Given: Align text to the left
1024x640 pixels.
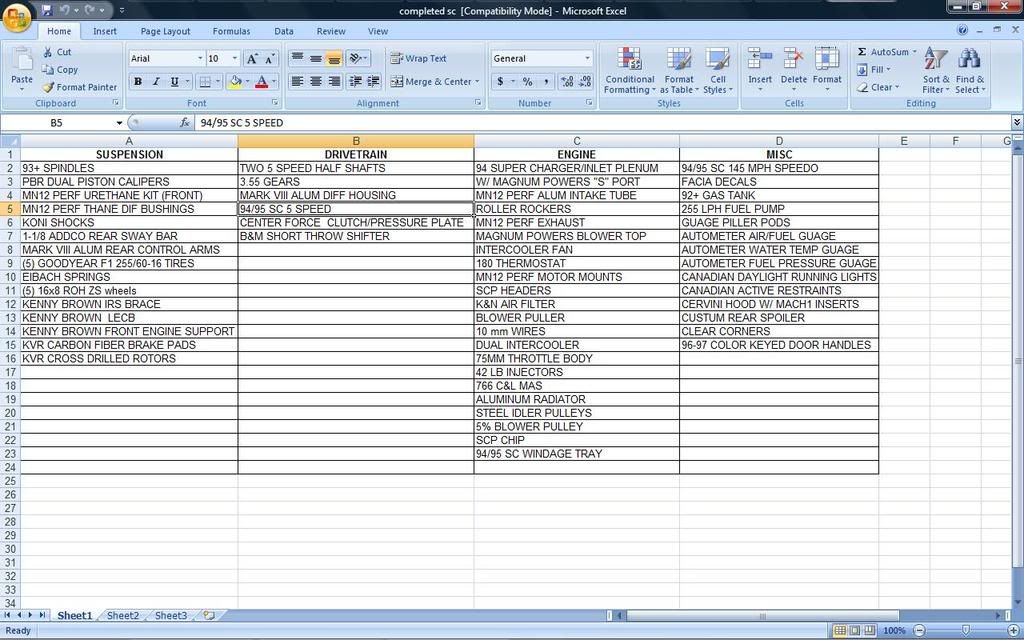Looking at the screenshot, I should coord(297,82).
